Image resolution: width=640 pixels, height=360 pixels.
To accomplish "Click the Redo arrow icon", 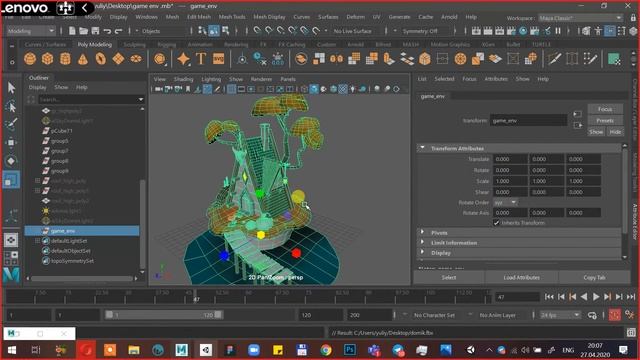I will pos(118,31).
